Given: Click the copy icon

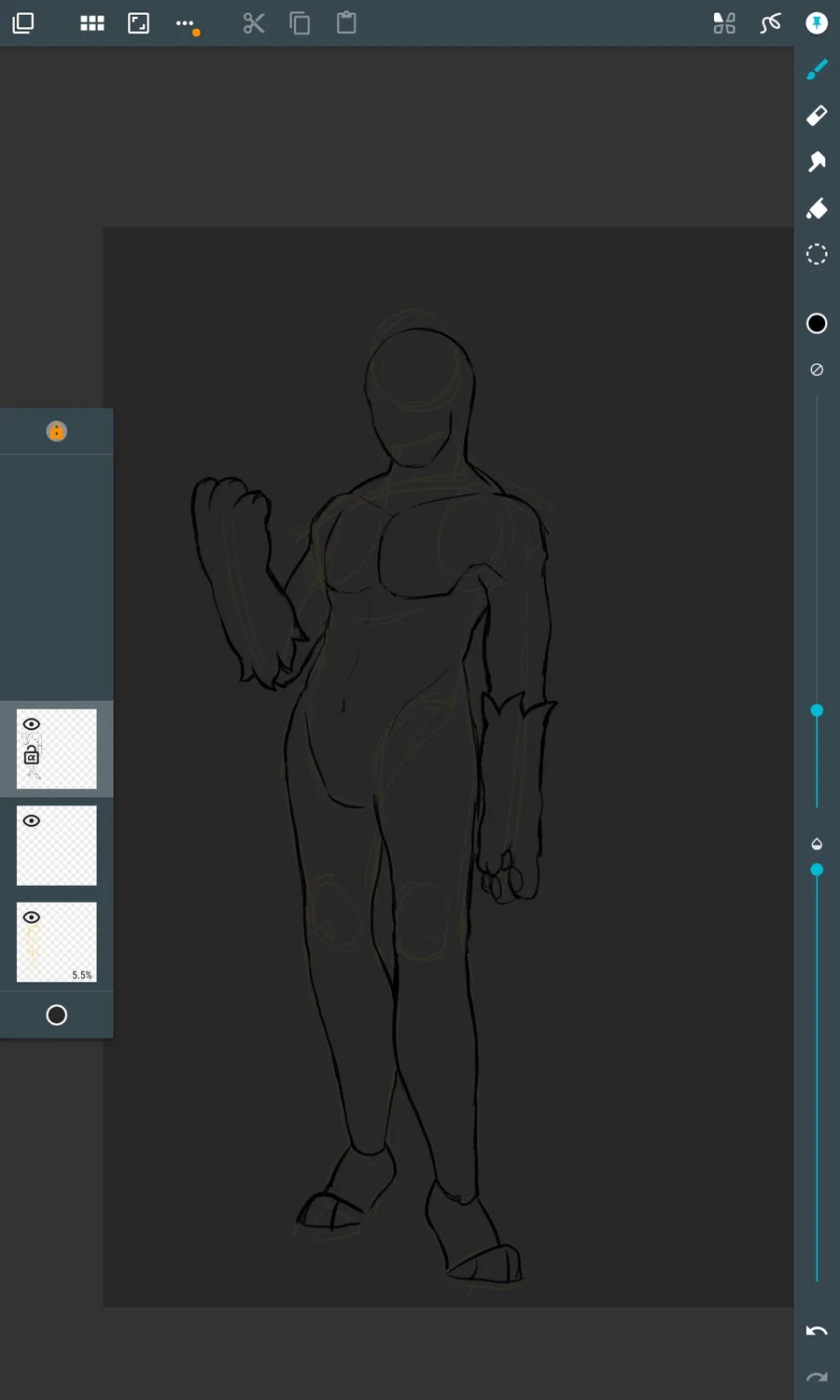Looking at the screenshot, I should (x=300, y=23).
